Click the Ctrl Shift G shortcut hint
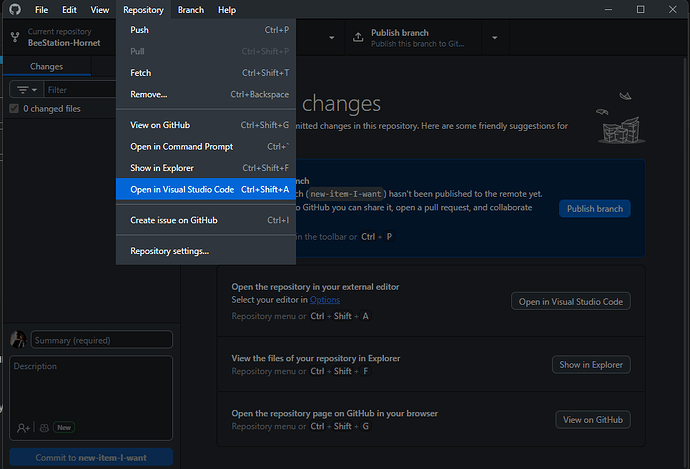The image size is (690, 469). point(340,426)
